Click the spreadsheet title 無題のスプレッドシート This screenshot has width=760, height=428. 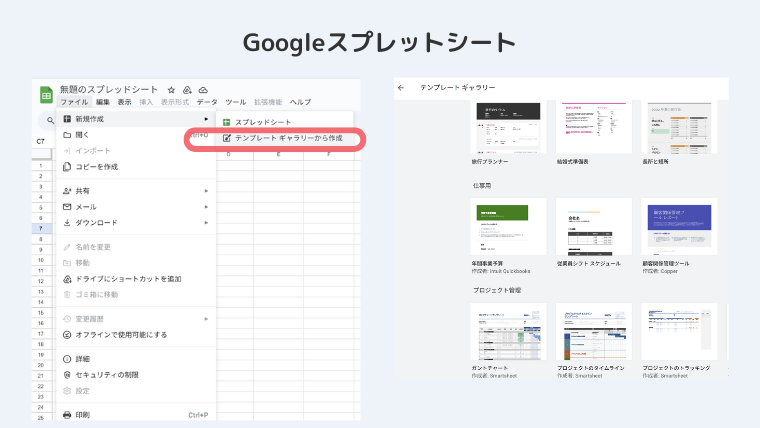click(109, 89)
